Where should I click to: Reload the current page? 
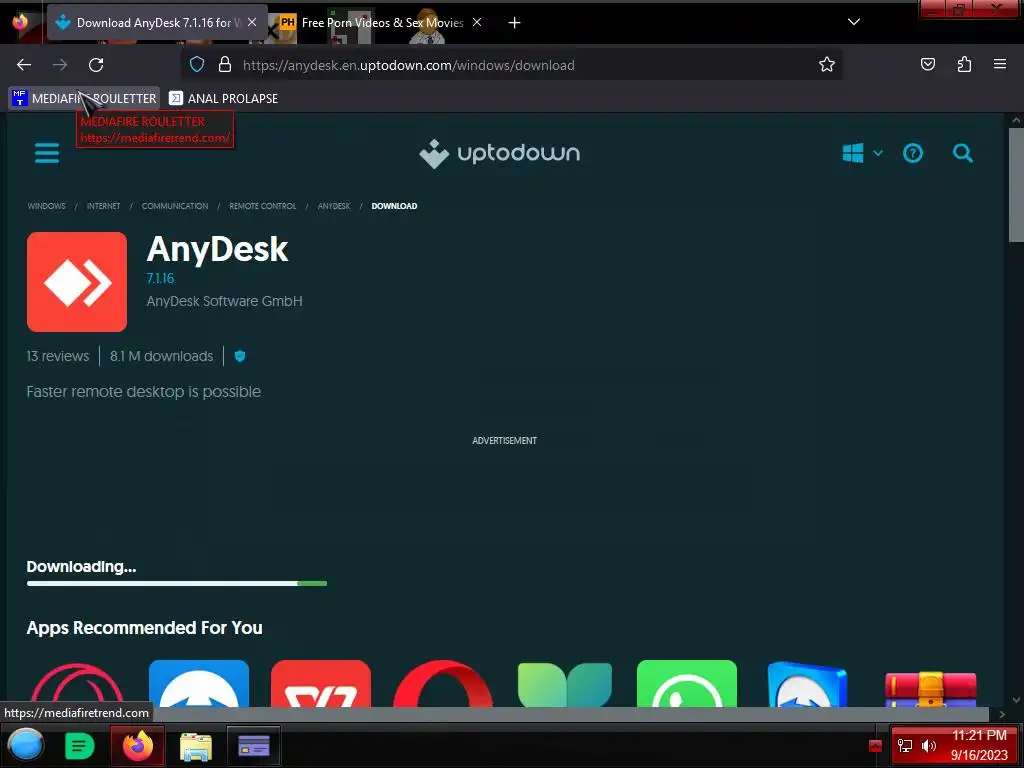click(x=96, y=65)
